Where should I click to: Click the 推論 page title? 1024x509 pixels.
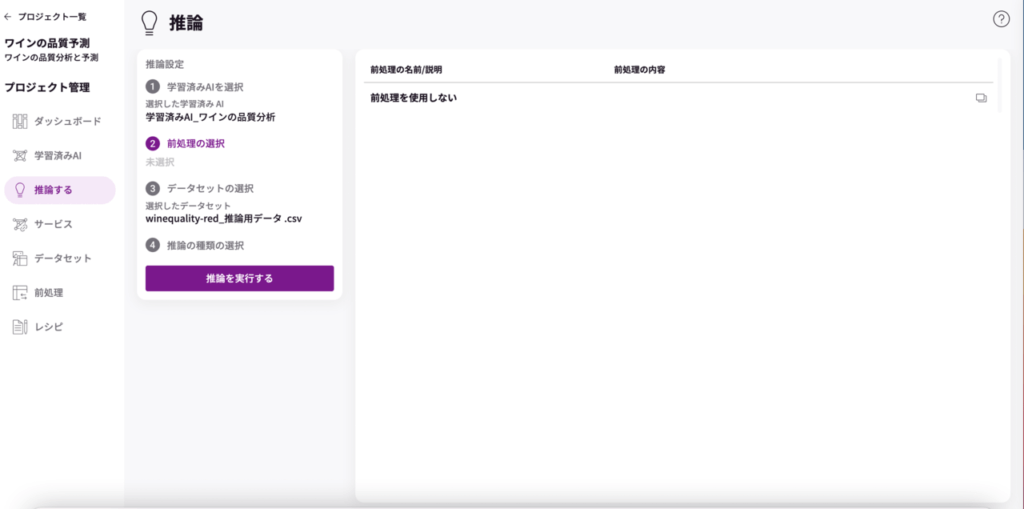click(186, 24)
